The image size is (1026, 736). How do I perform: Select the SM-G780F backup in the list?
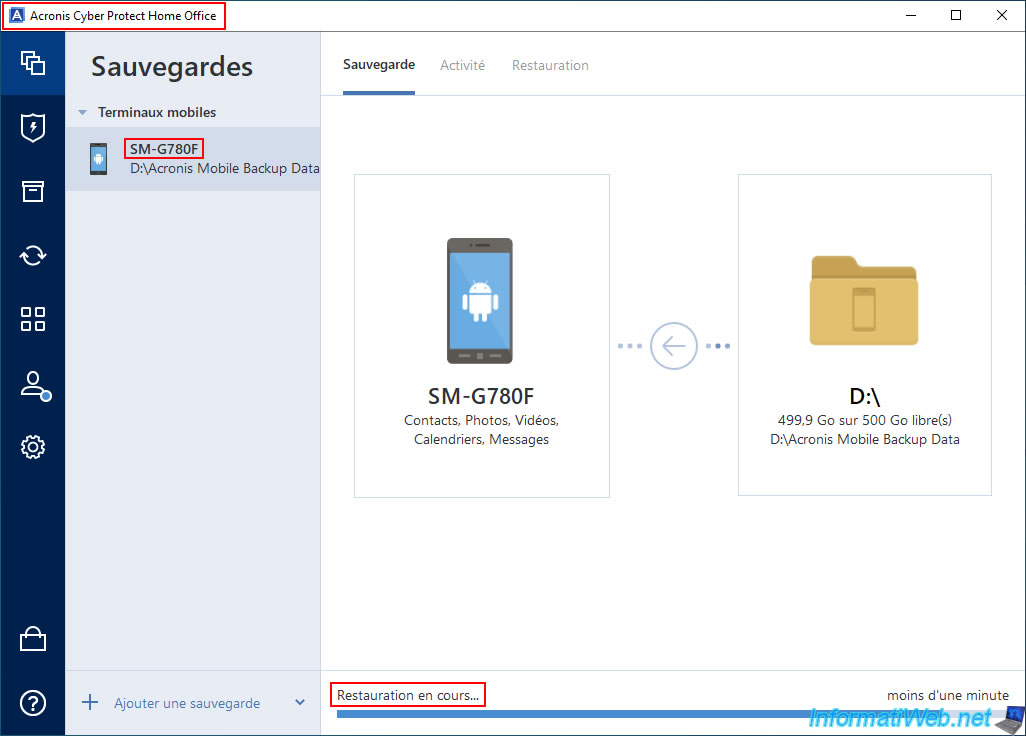tap(193, 159)
